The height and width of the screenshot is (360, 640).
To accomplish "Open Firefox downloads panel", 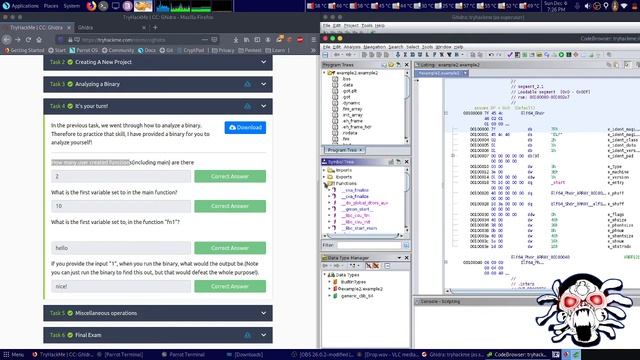I will pyautogui.click(x=236, y=40).
